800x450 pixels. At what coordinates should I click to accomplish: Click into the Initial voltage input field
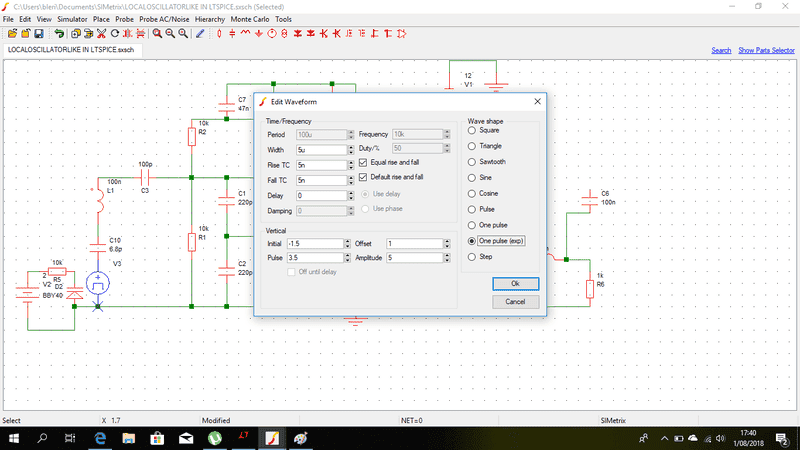pos(315,244)
